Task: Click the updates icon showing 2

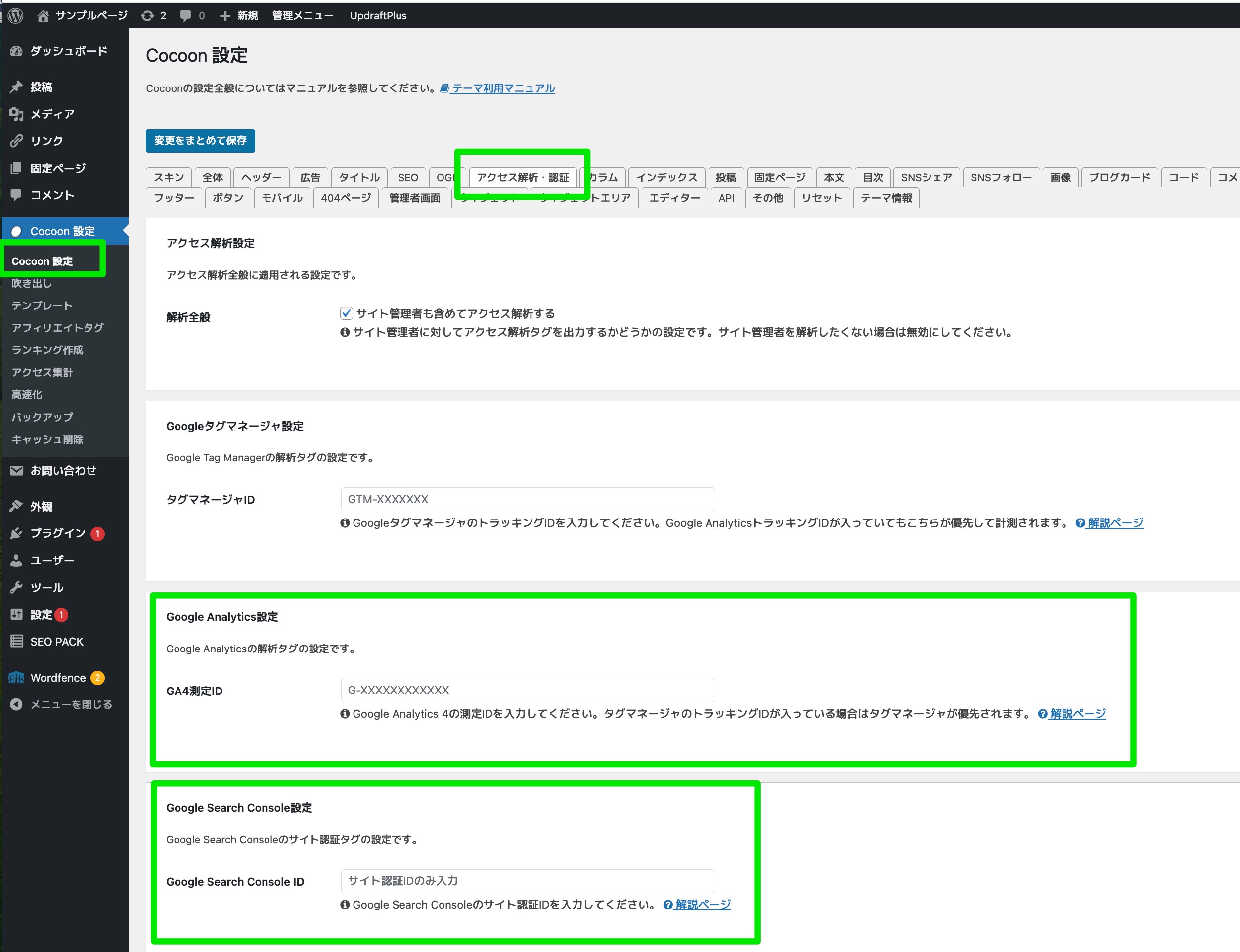Action: point(147,16)
